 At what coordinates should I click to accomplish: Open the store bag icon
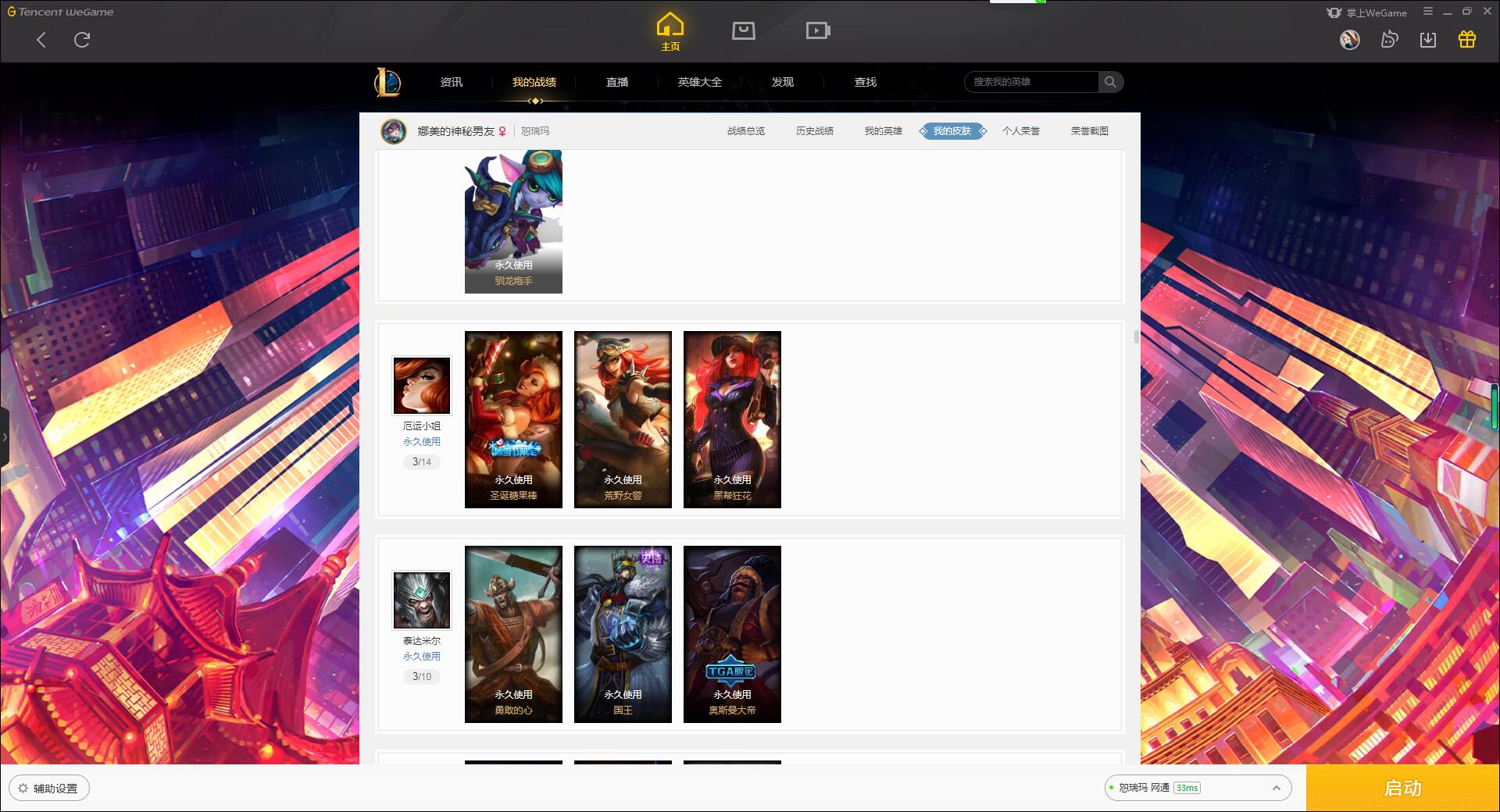click(744, 30)
